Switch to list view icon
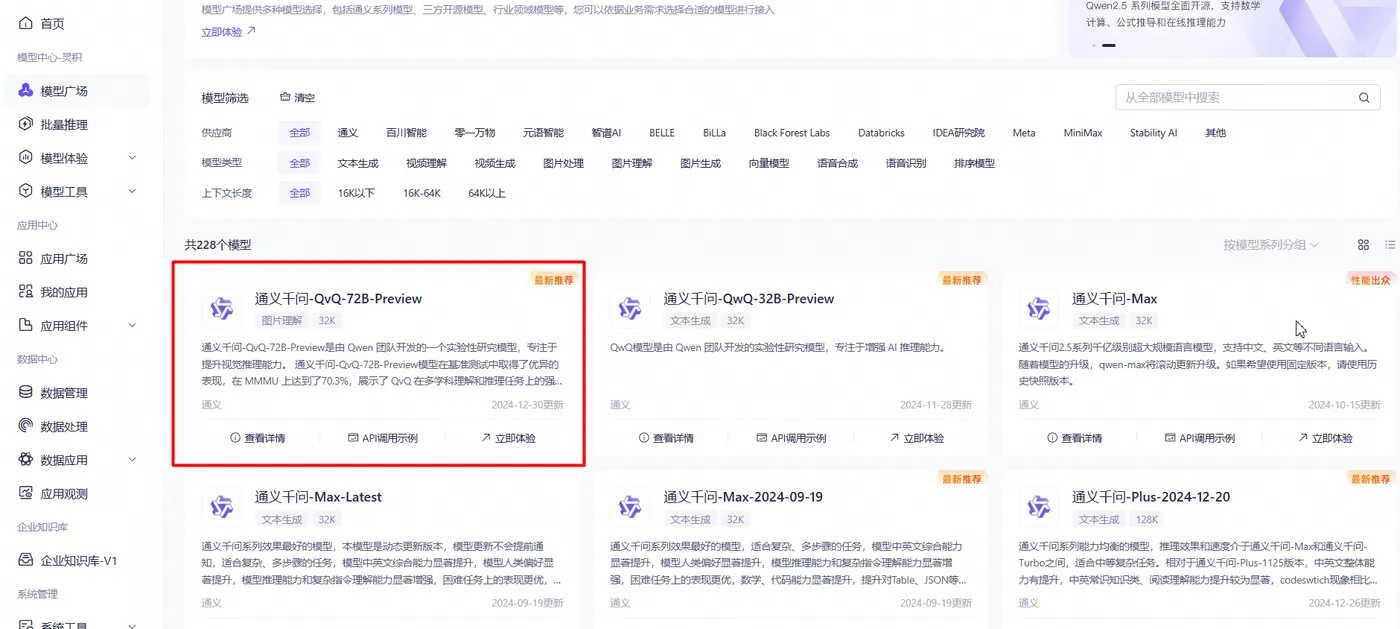1400x629 pixels. tap(1390, 245)
